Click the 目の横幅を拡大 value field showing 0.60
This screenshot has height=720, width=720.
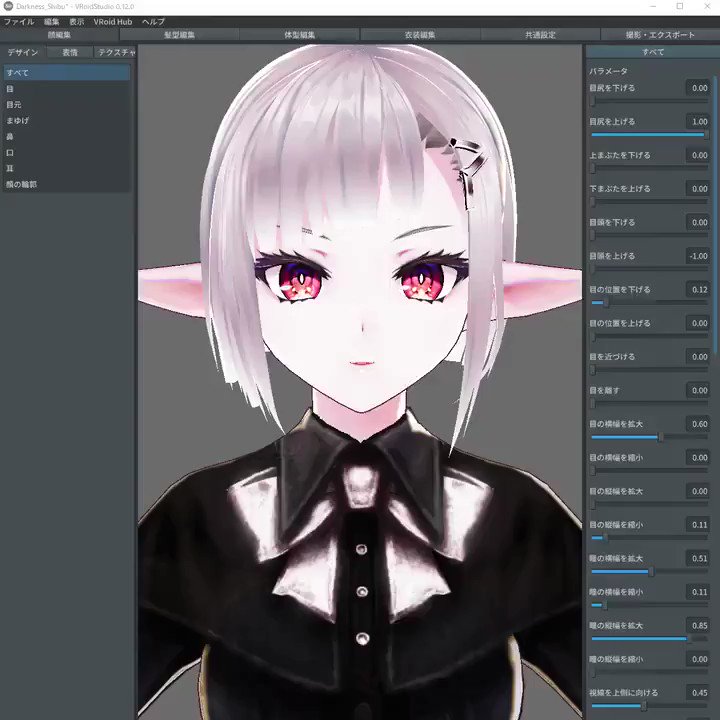698,424
